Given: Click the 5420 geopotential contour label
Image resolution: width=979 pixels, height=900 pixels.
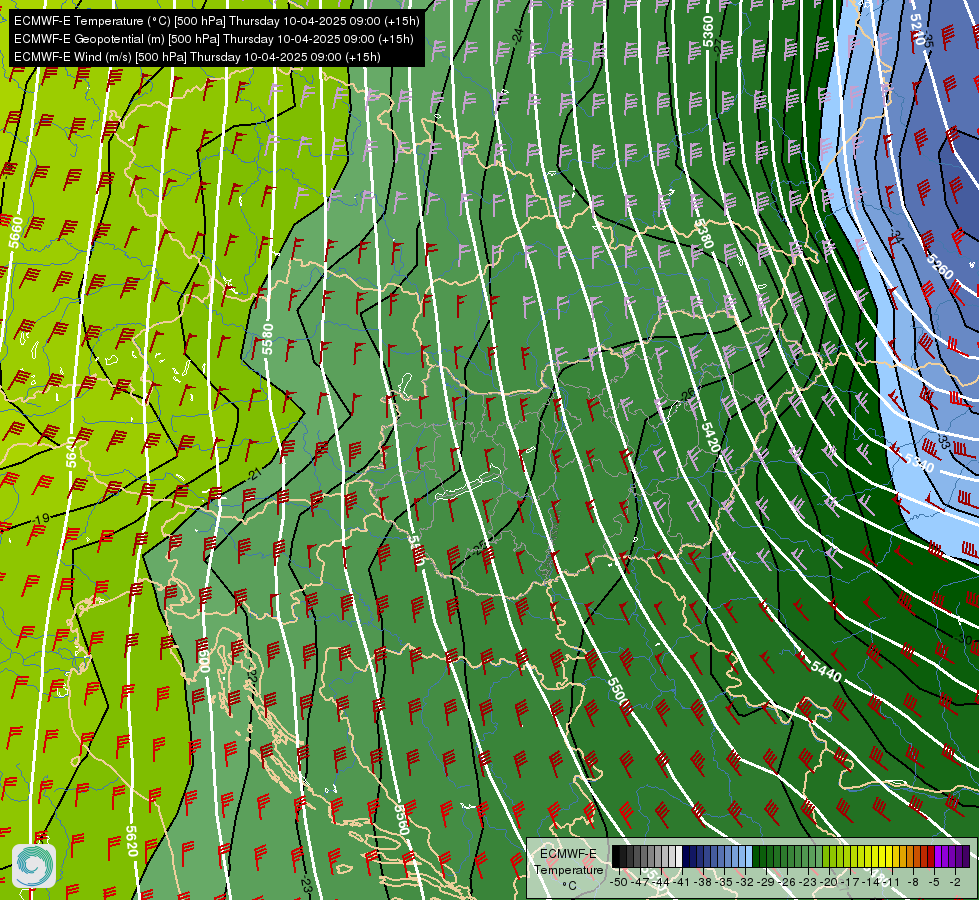Looking at the screenshot, I should click(x=711, y=438).
